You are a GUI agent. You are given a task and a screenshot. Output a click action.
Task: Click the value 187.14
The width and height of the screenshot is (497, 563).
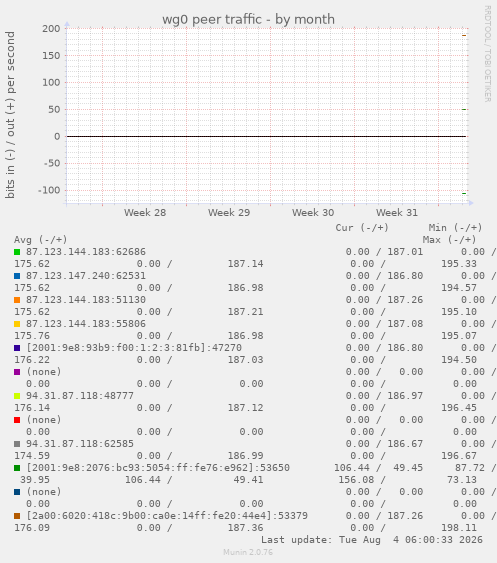click(246, 264)
